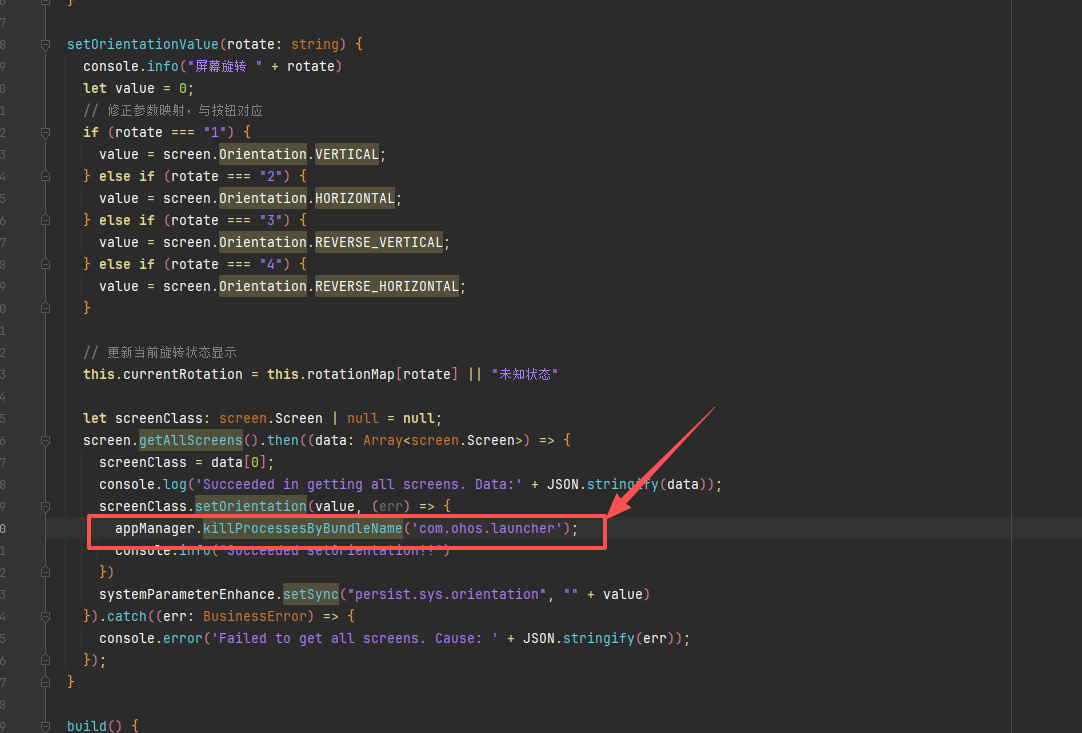Click this.currentRotation property
This screenshot has width=1082, height=733.
163,374
